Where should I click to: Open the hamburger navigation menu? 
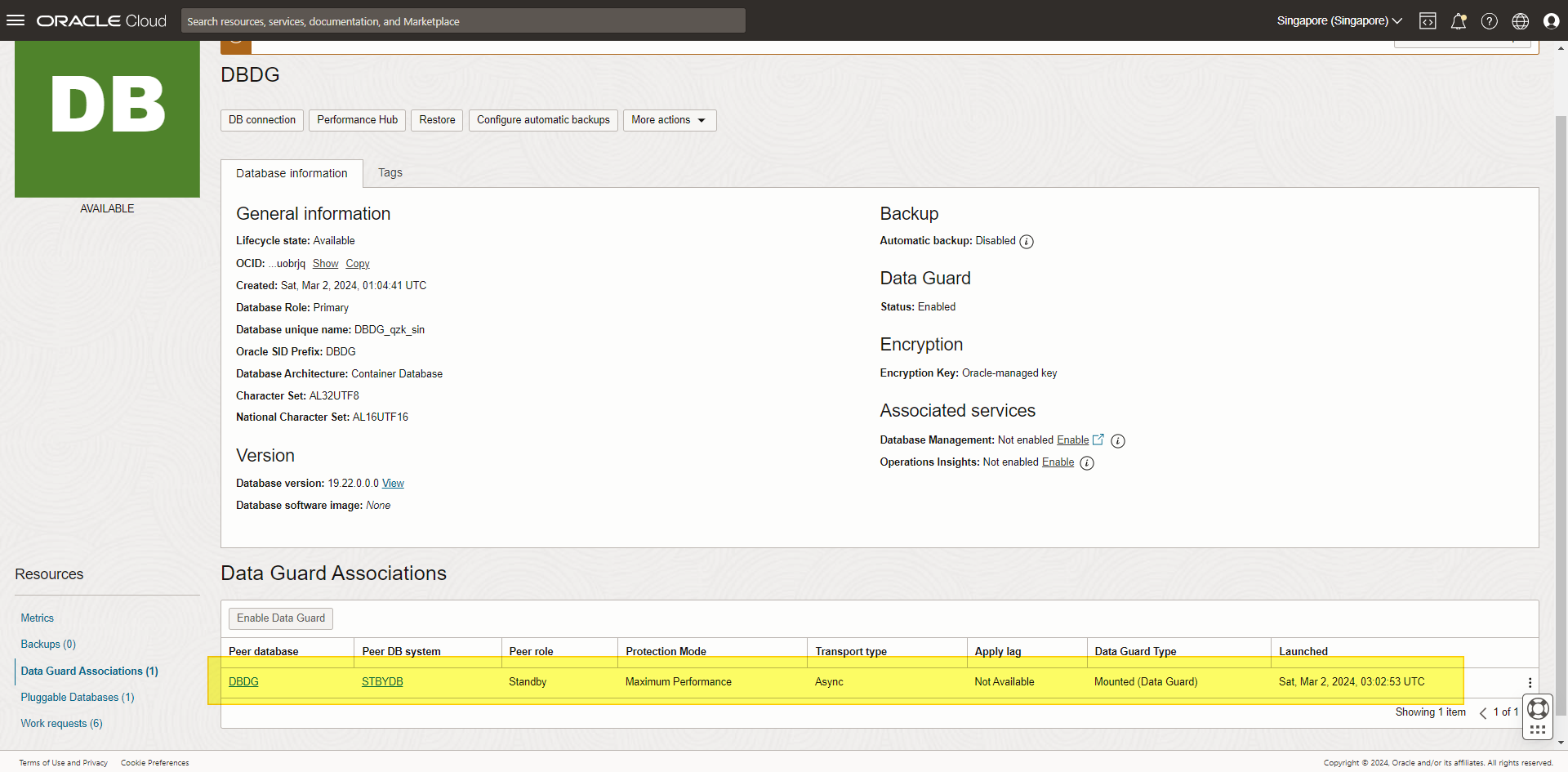click(x=16, y=20)
